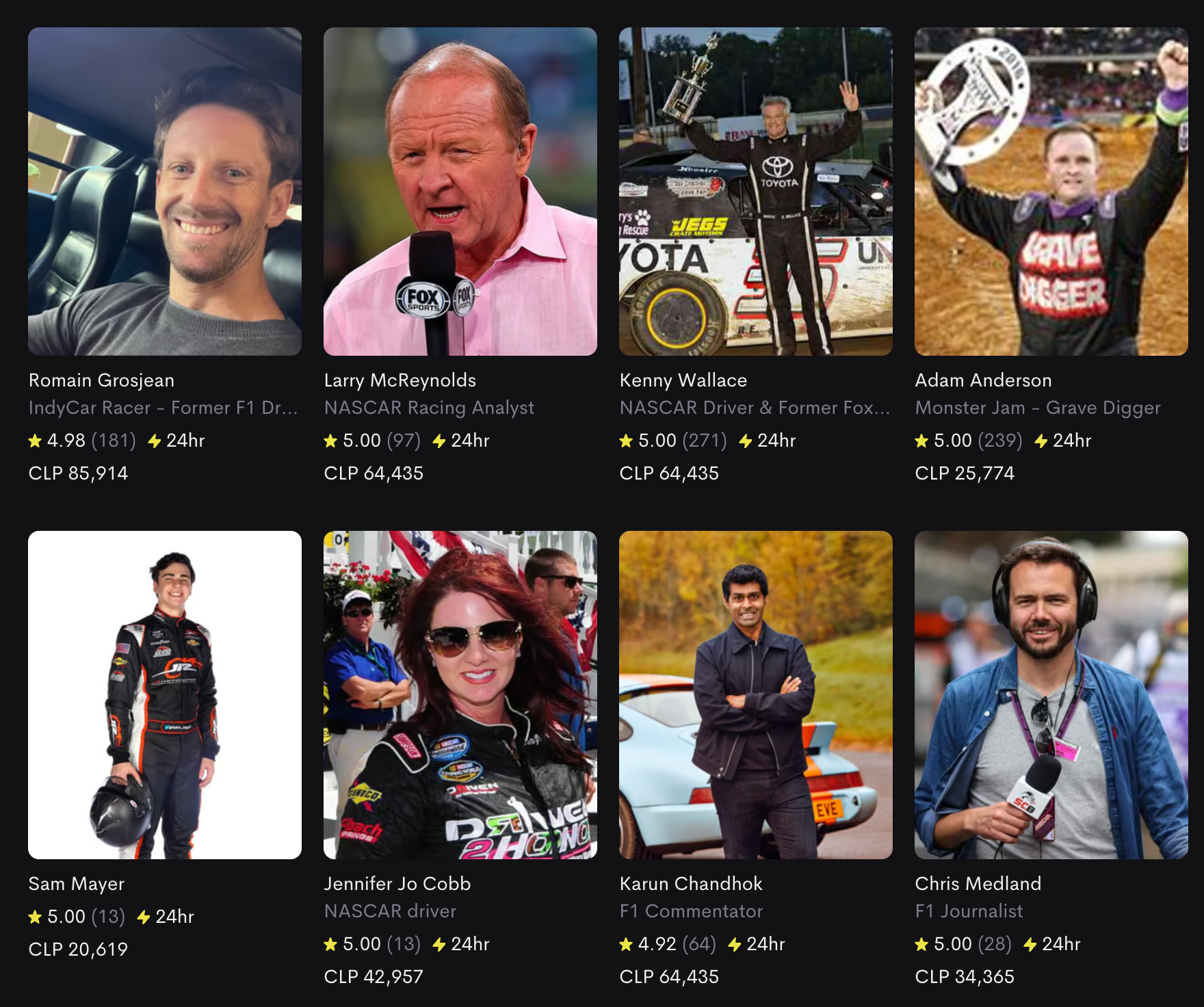Click the Kenny Wallace name text

tap(683, 380)
